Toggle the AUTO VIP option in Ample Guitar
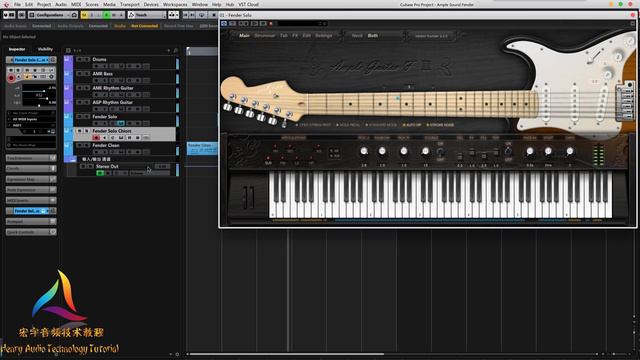This screenshot has width=640, height=360. point(412,125)
